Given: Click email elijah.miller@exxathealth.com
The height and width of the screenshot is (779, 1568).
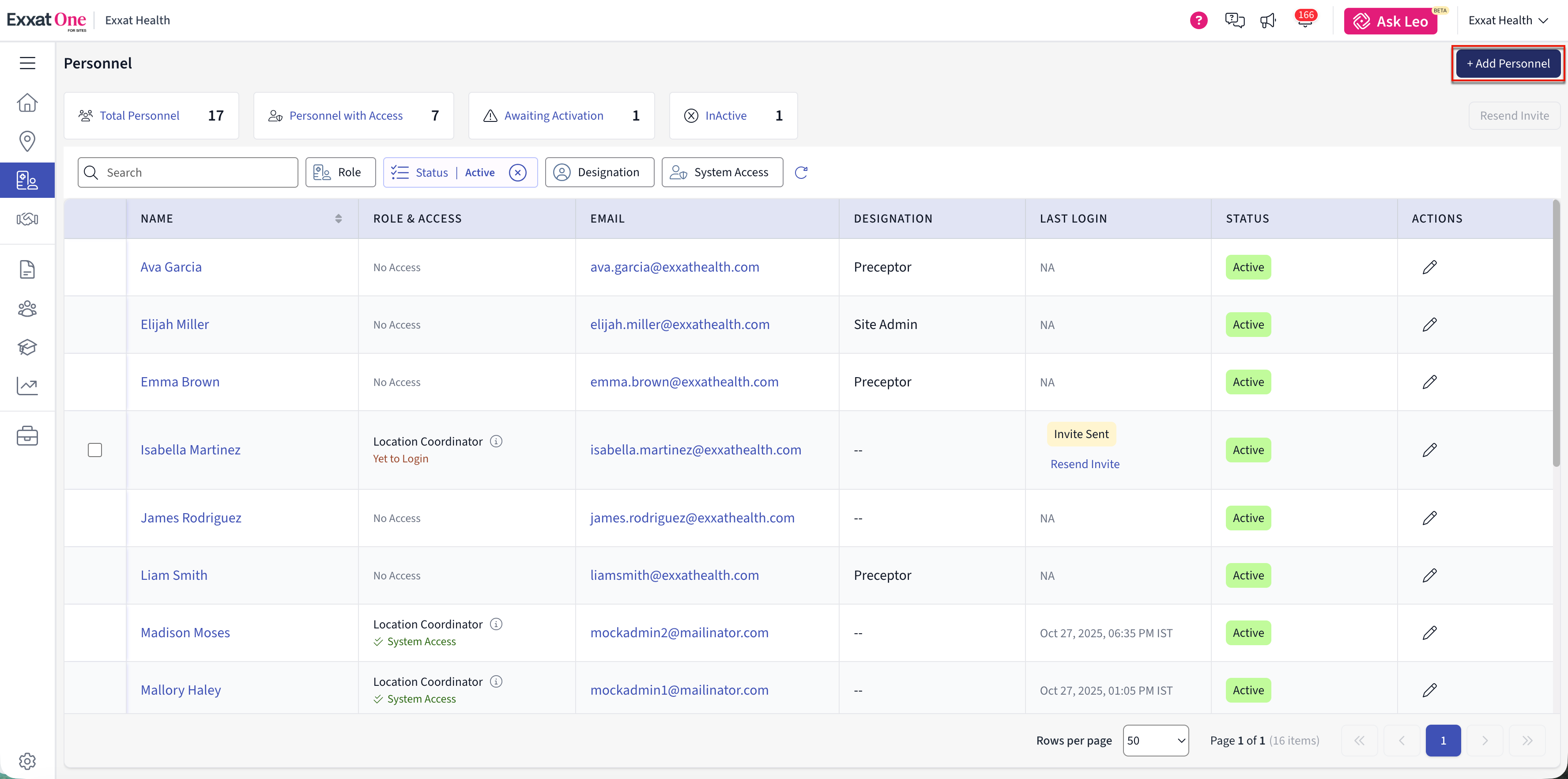Looking at the screenshot, I should pyautogui.click(x=680, y=325).
